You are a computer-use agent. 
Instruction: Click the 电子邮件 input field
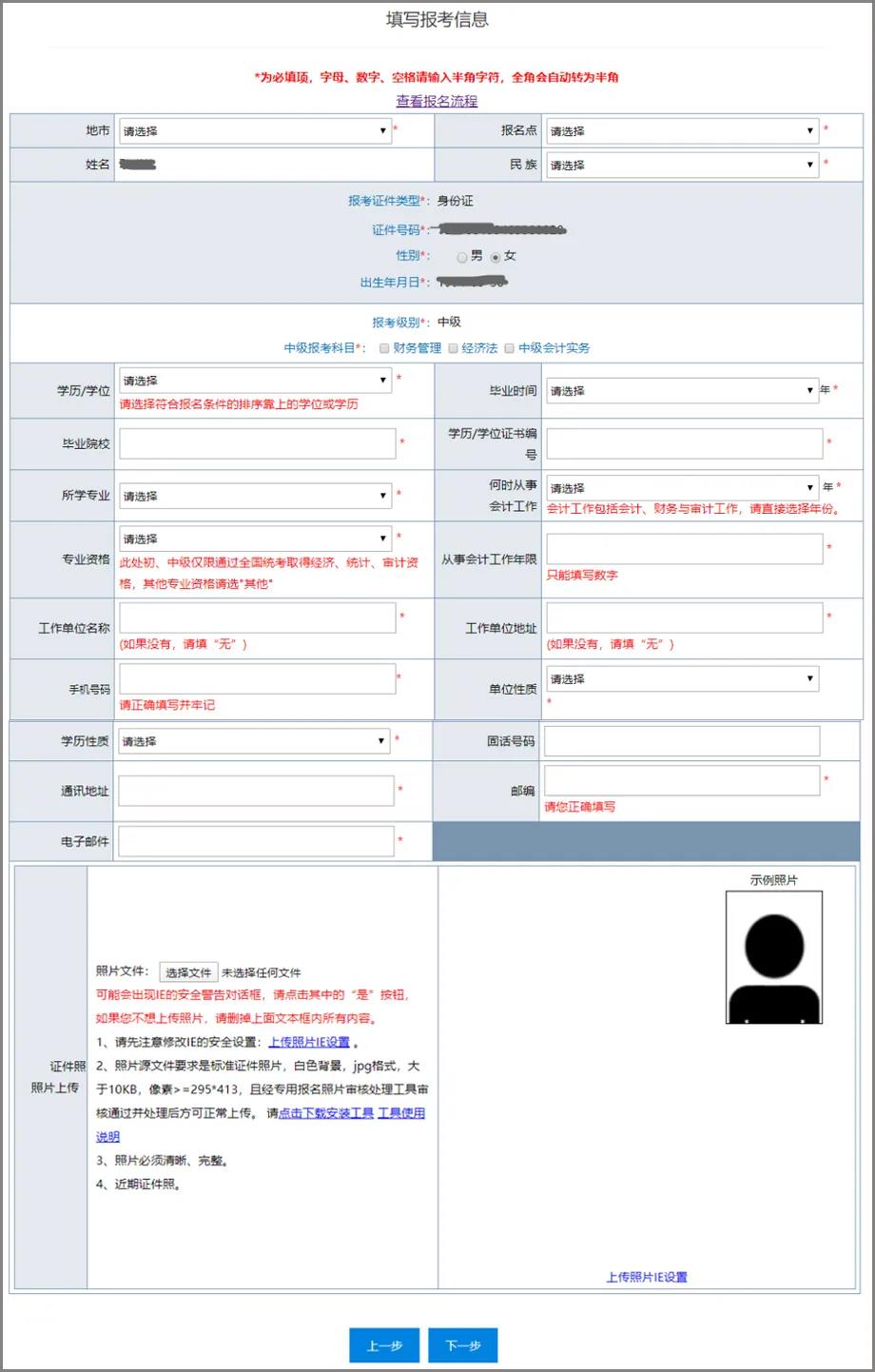256,841
